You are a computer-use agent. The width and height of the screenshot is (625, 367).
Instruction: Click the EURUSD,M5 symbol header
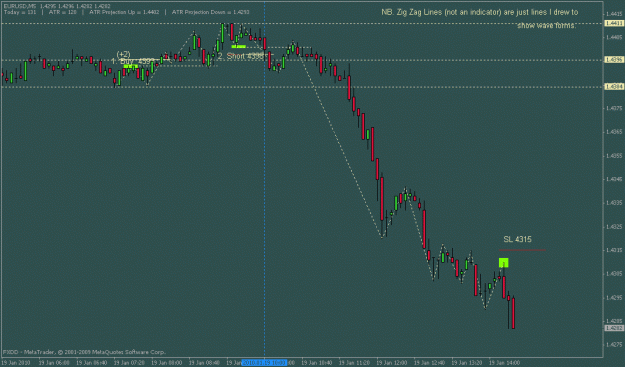tap(20, 6)
